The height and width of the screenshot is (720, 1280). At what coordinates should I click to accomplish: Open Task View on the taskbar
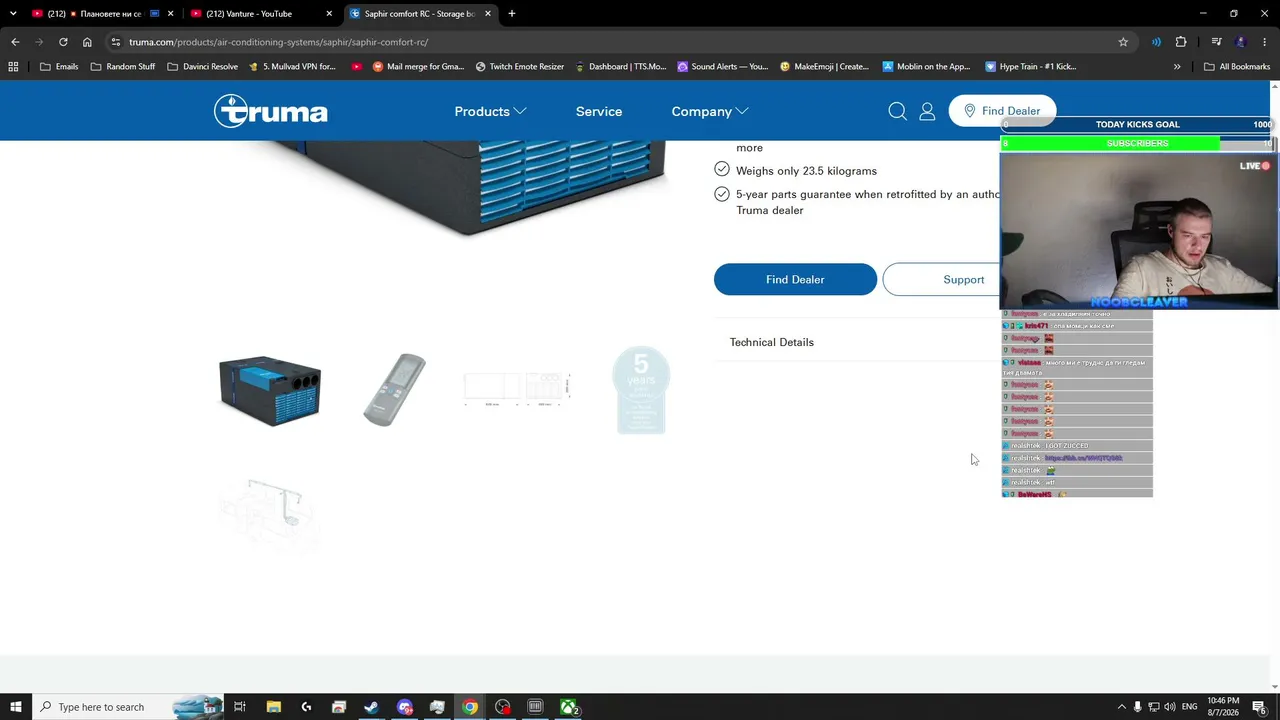pyautogui.click(x=240, y=707)
